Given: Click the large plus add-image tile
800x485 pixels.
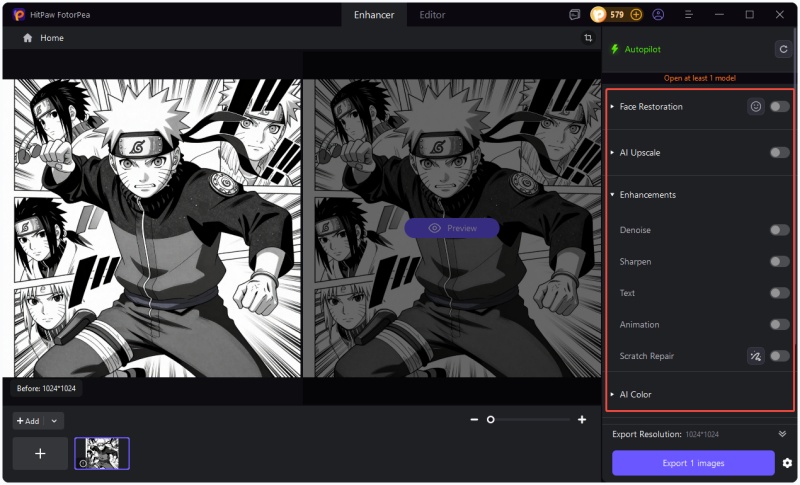Looking at the screenshot, I should click(40, 453).
